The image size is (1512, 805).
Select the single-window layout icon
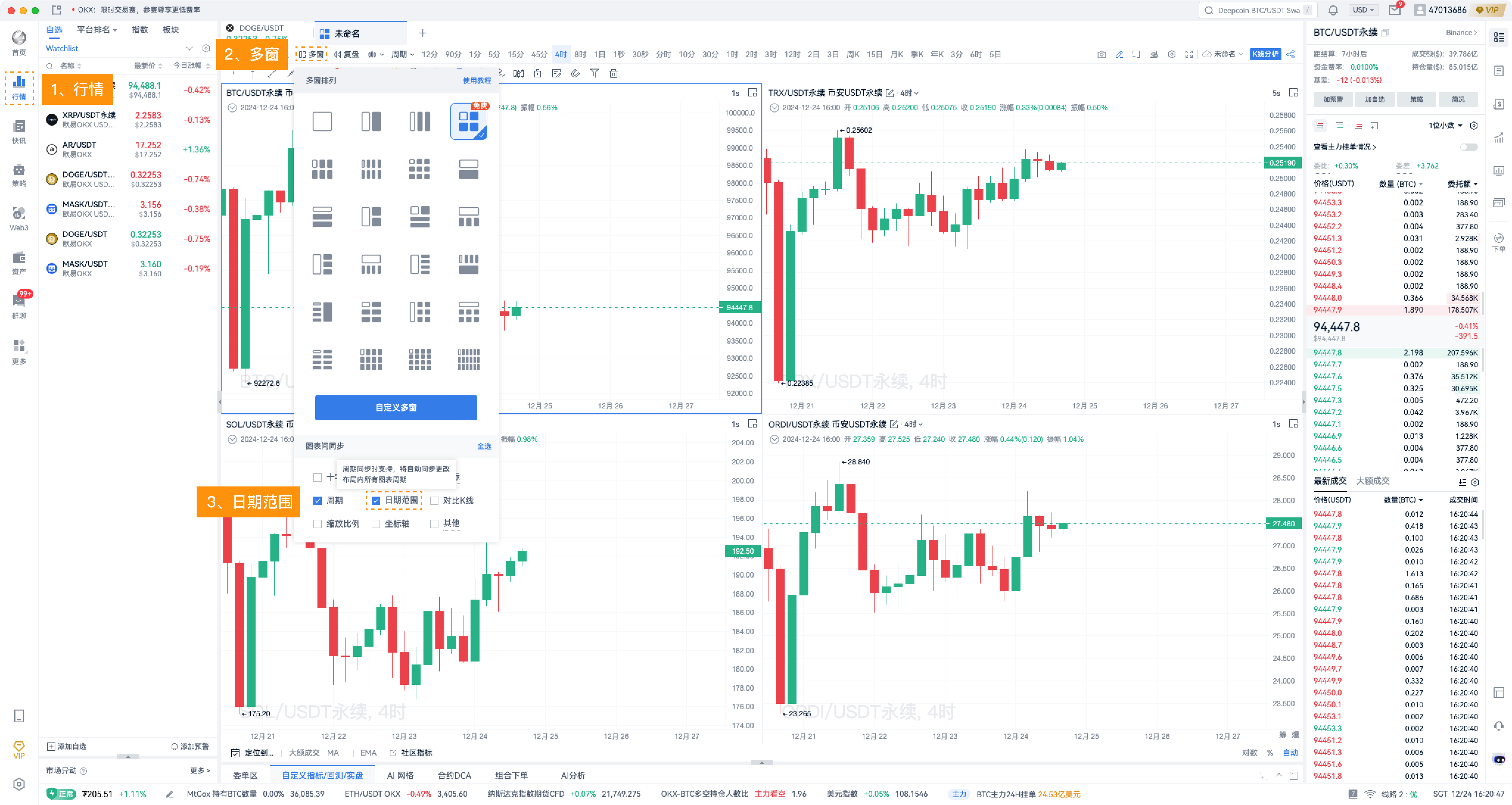(x=322, y=121)
